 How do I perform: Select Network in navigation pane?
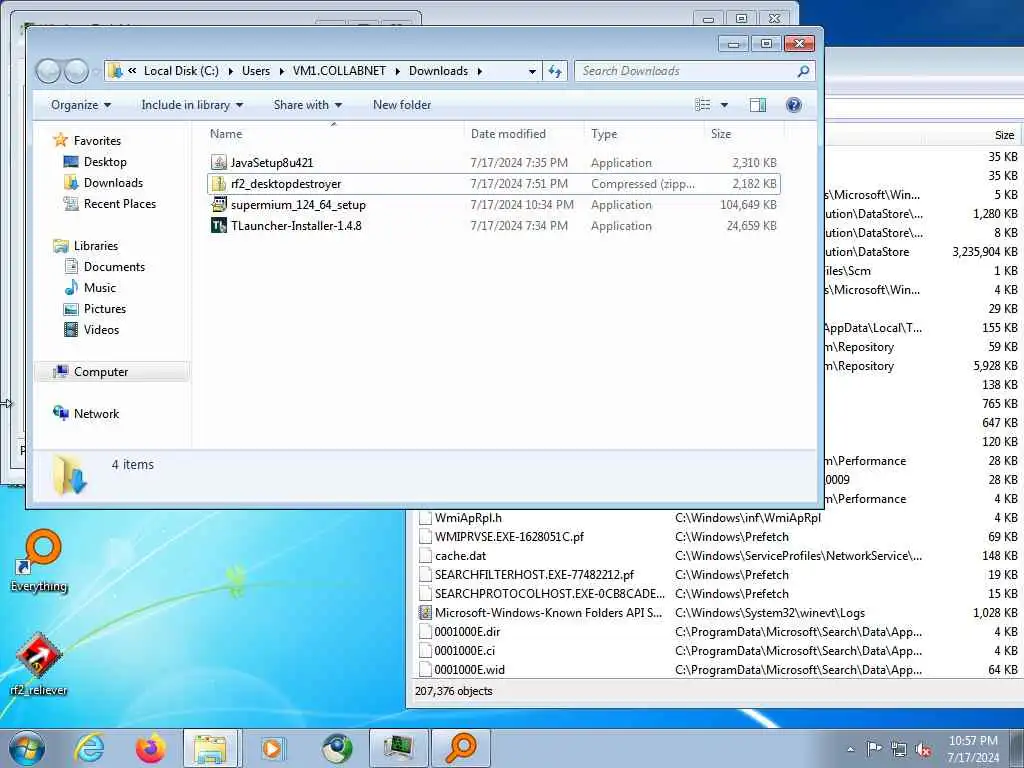[x=96, y=413]
